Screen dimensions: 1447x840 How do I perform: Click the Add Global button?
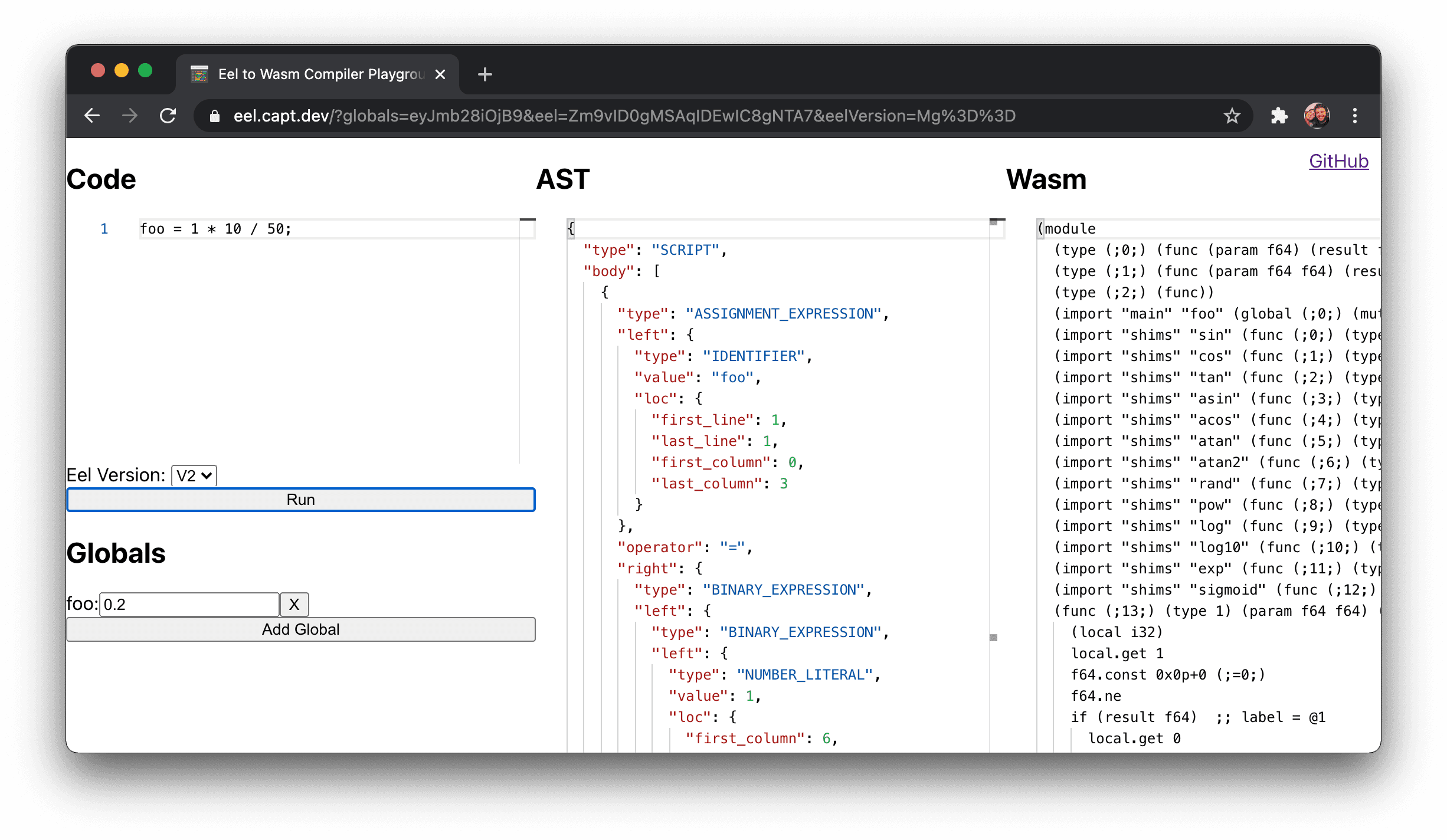300,629
